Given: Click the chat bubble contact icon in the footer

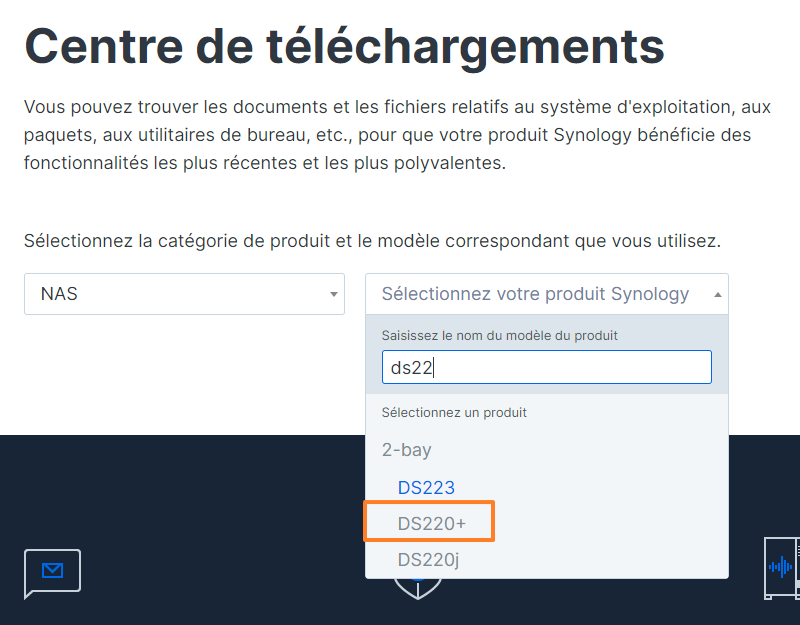Looking at the screenshot, I should coord(52,571).
